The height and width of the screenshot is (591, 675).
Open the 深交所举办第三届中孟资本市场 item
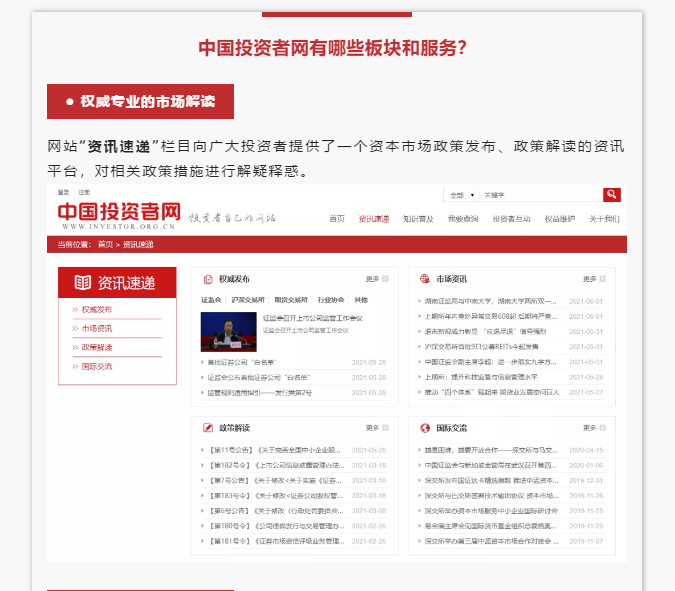coord(491,541)
